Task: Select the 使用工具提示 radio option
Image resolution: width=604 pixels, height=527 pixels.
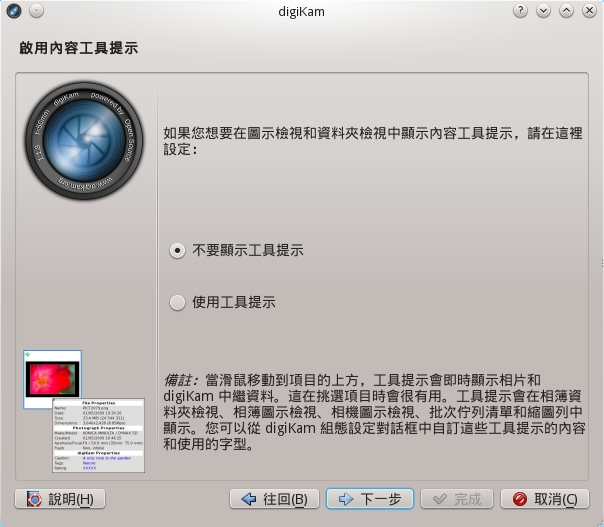Action: 222,302
